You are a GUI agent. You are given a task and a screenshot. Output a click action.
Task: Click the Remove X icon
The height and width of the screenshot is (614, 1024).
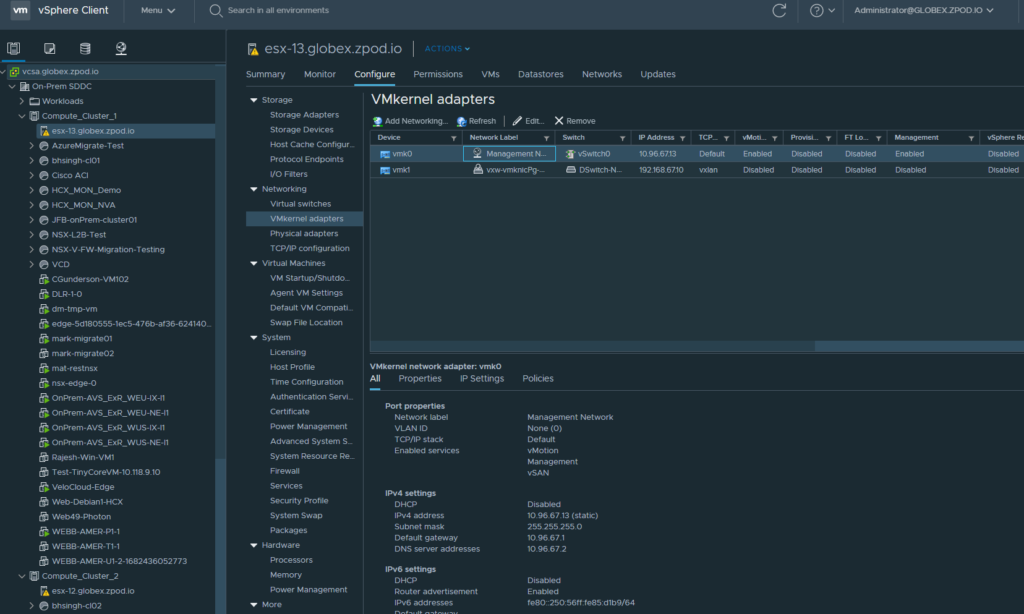[x=559, y=121]
